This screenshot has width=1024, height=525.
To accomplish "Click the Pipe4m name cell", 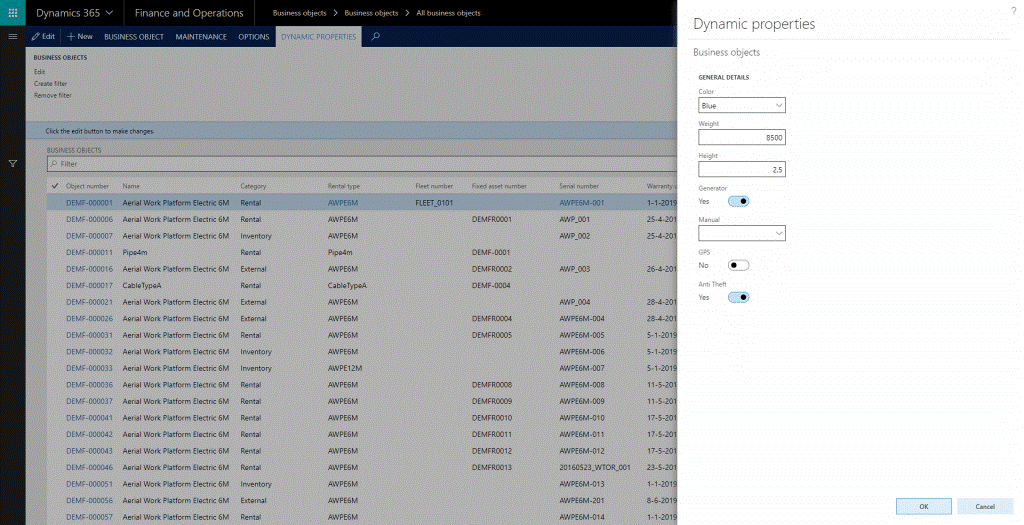I will (x=135, y=252).
